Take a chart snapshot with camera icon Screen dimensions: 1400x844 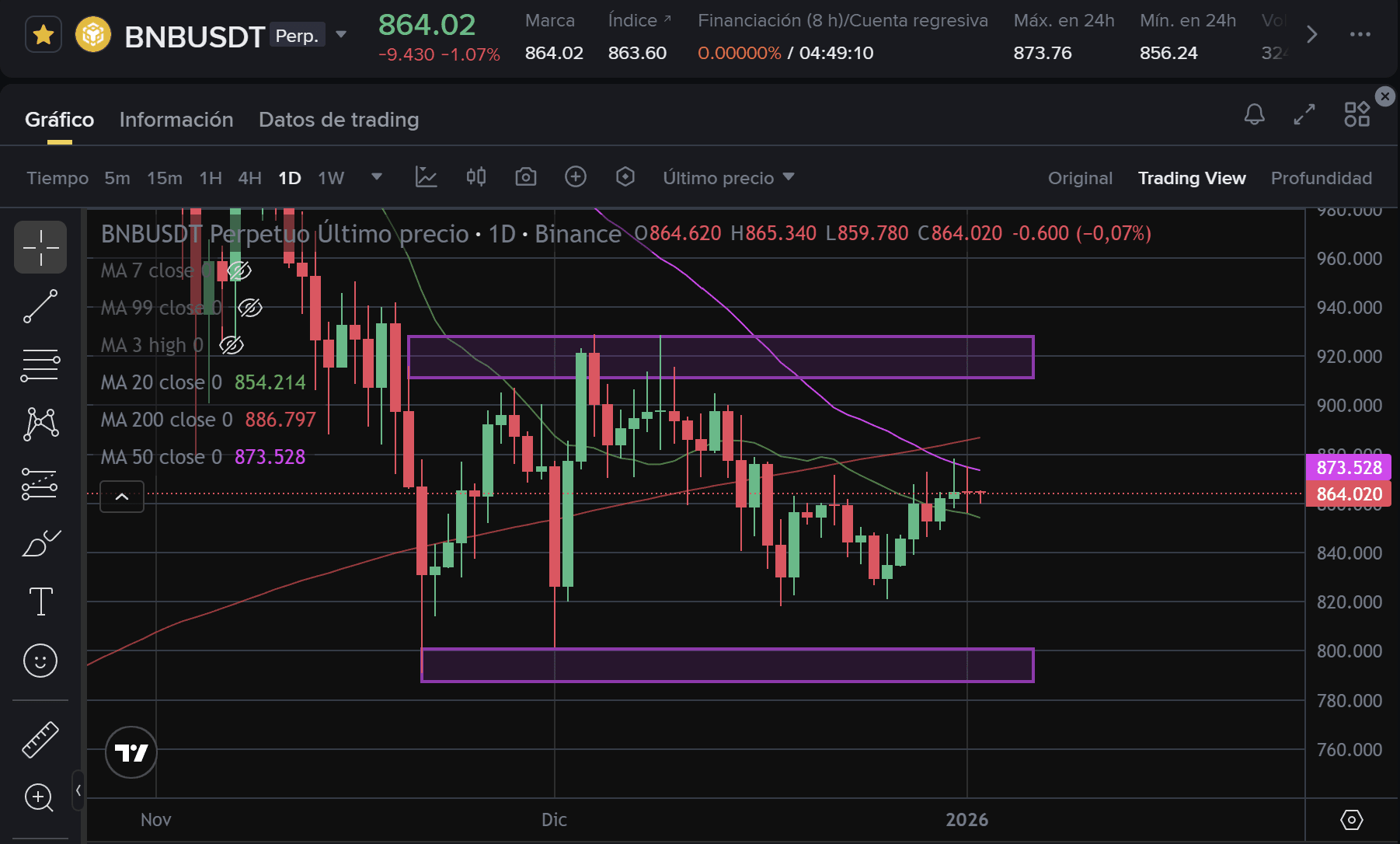tap(526, 177)
